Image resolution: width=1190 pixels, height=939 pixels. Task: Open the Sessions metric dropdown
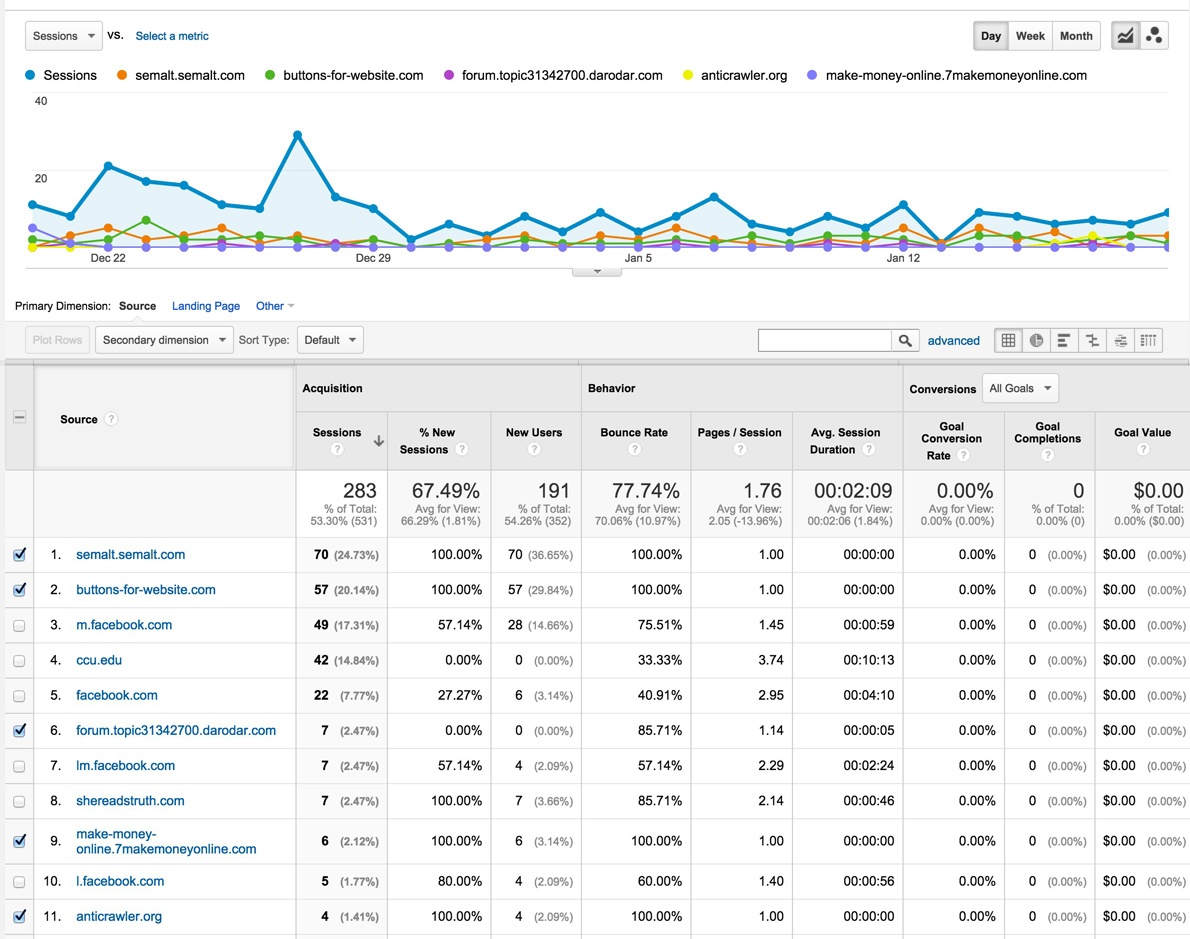(x=63, y=36)
